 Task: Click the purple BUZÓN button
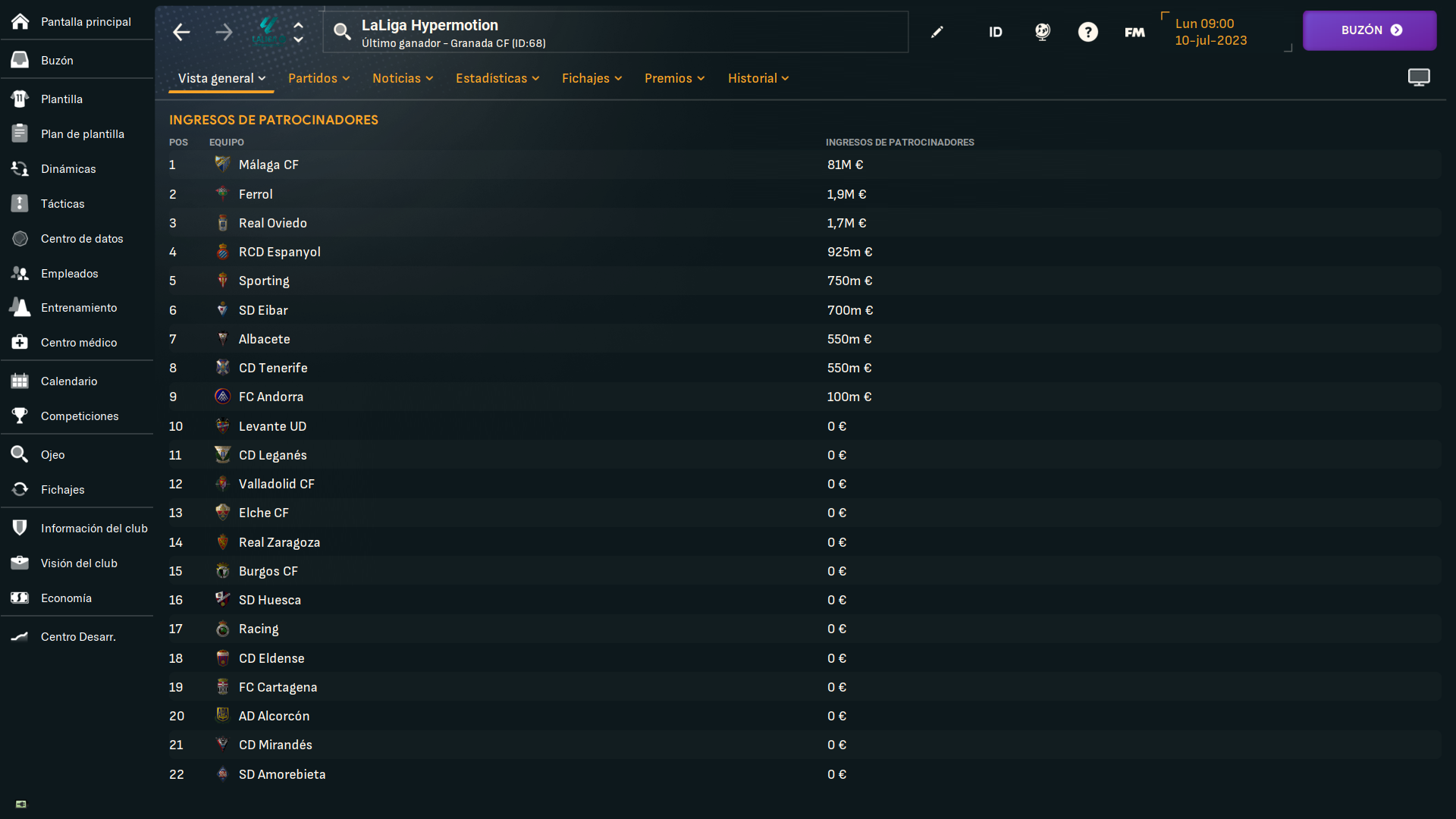(1370, 30)
